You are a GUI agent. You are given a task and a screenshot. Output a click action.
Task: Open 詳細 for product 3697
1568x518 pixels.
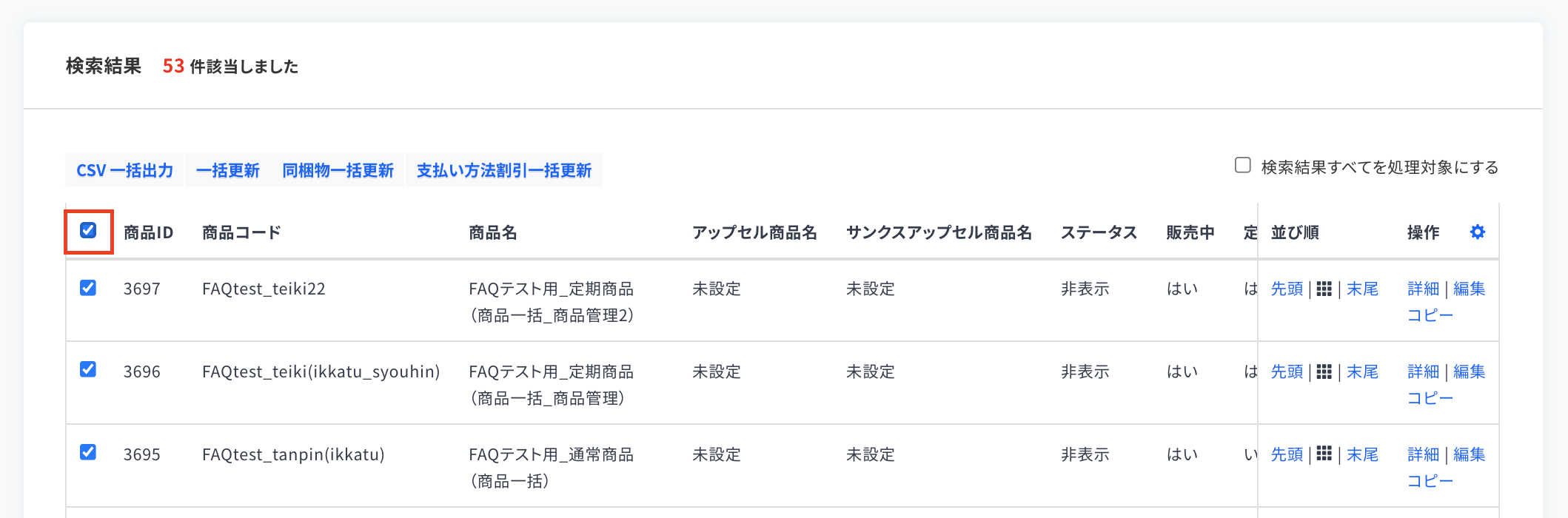pos(1423,289)
